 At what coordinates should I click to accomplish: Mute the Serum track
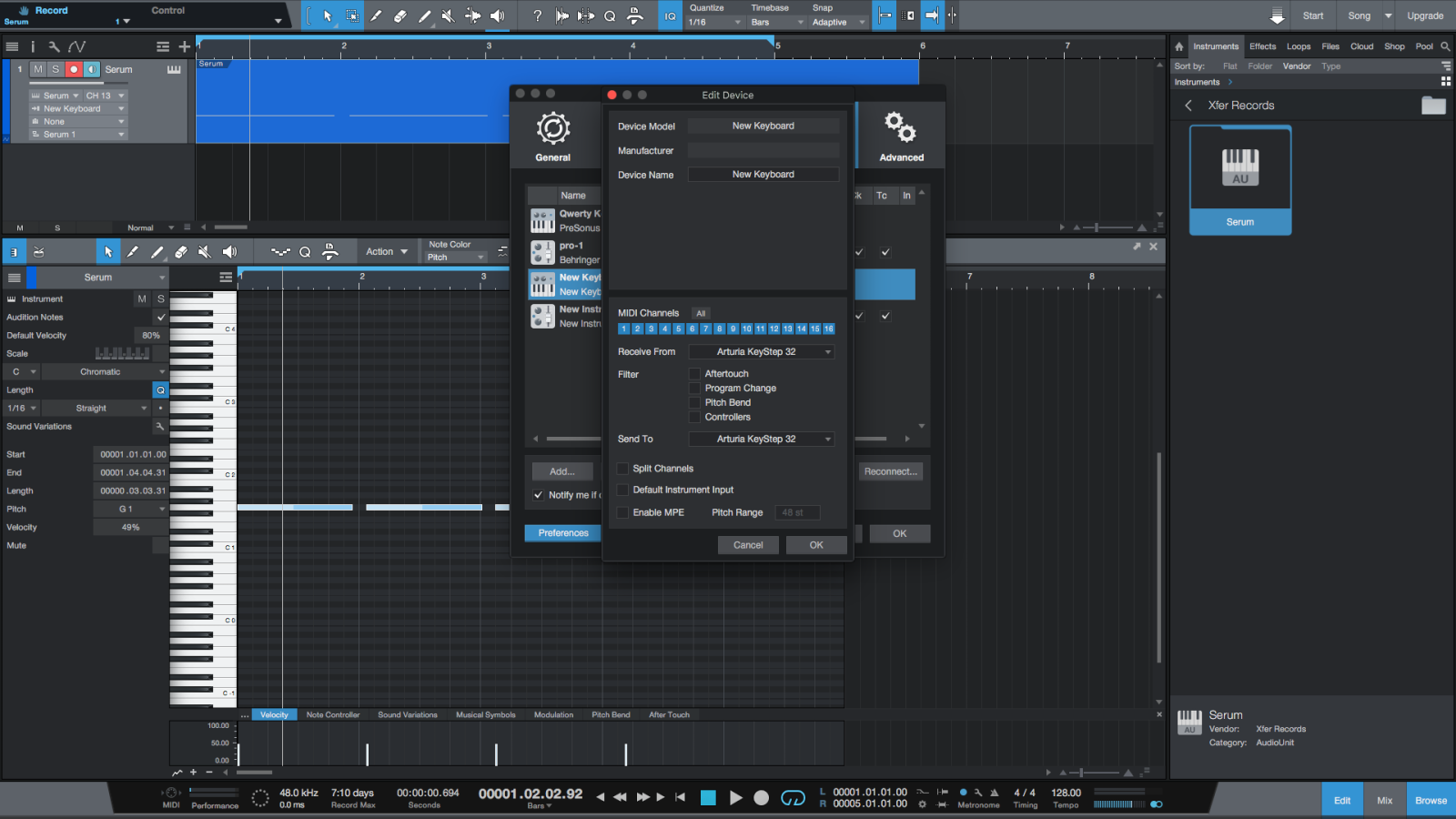[38, 69]
